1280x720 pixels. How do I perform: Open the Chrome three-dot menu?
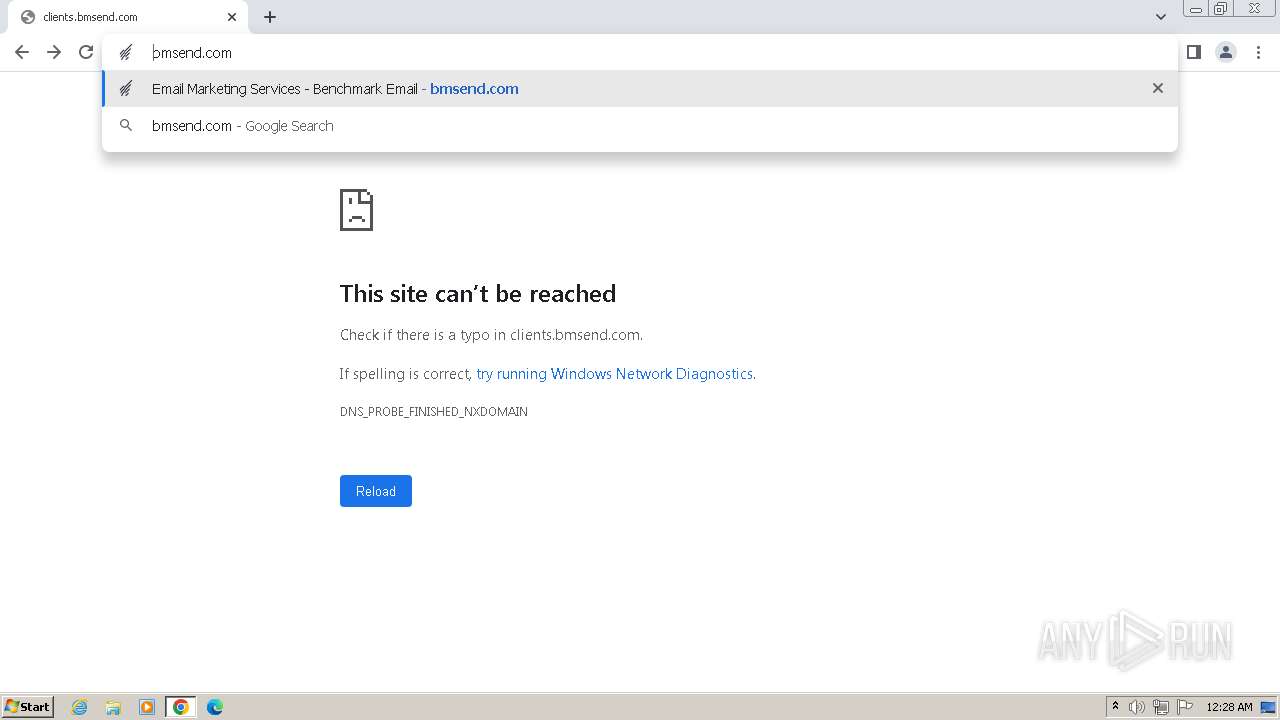[1258, 52]
